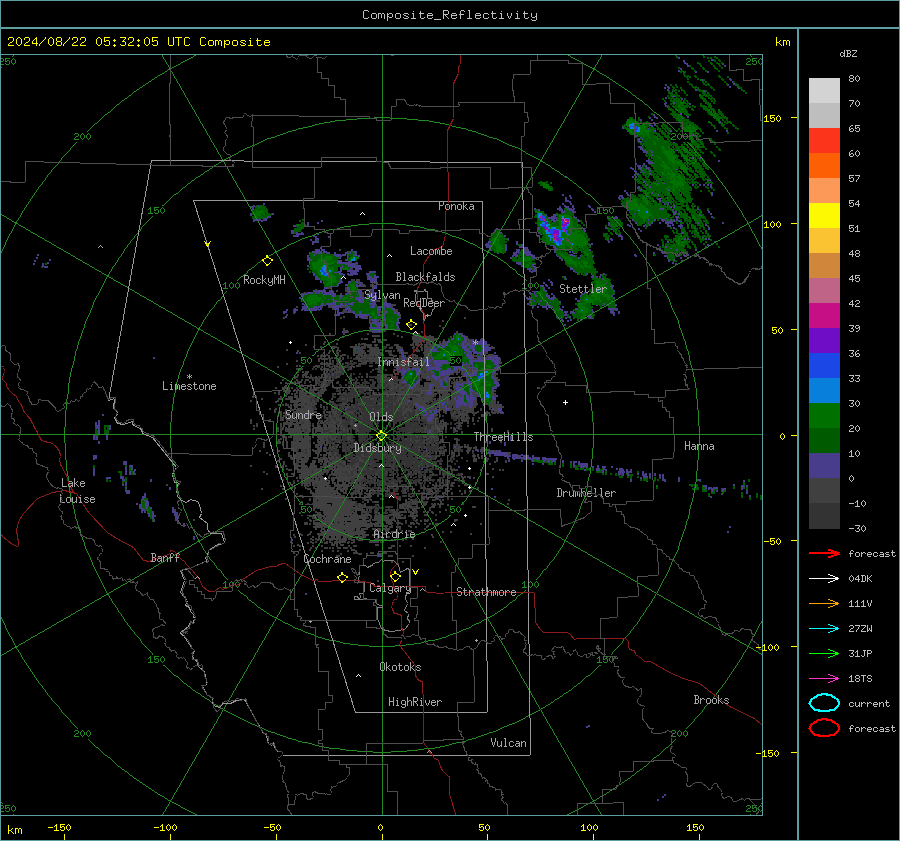Click the 'Okotoks' map label
The image size is (900, 841).
click(400, 667)
